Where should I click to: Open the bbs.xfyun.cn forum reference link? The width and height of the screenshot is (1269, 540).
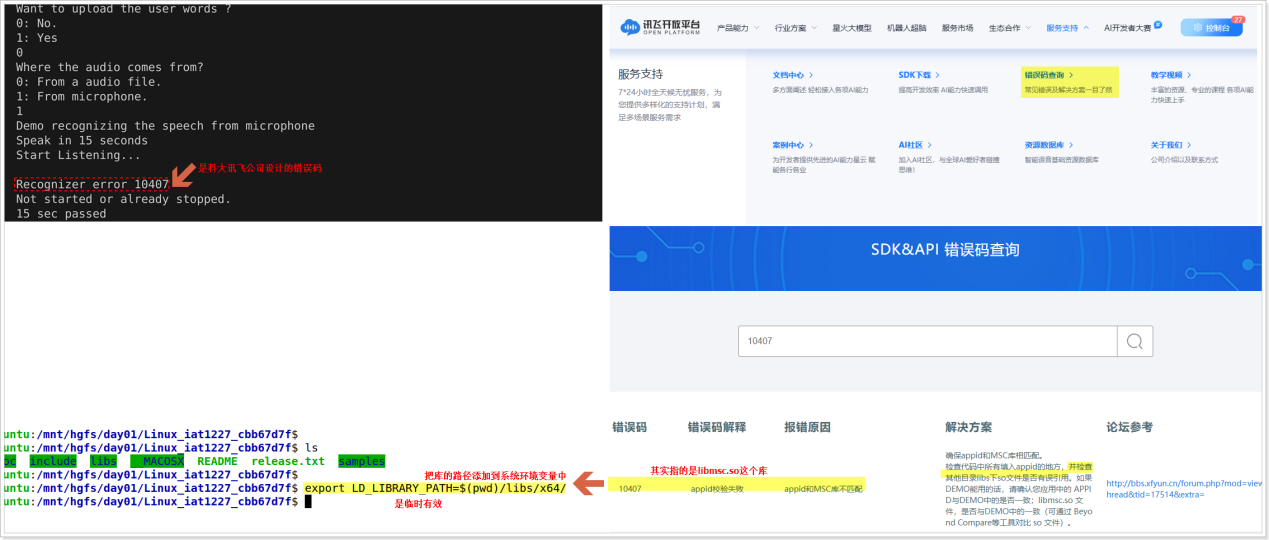pos(1184,489)
